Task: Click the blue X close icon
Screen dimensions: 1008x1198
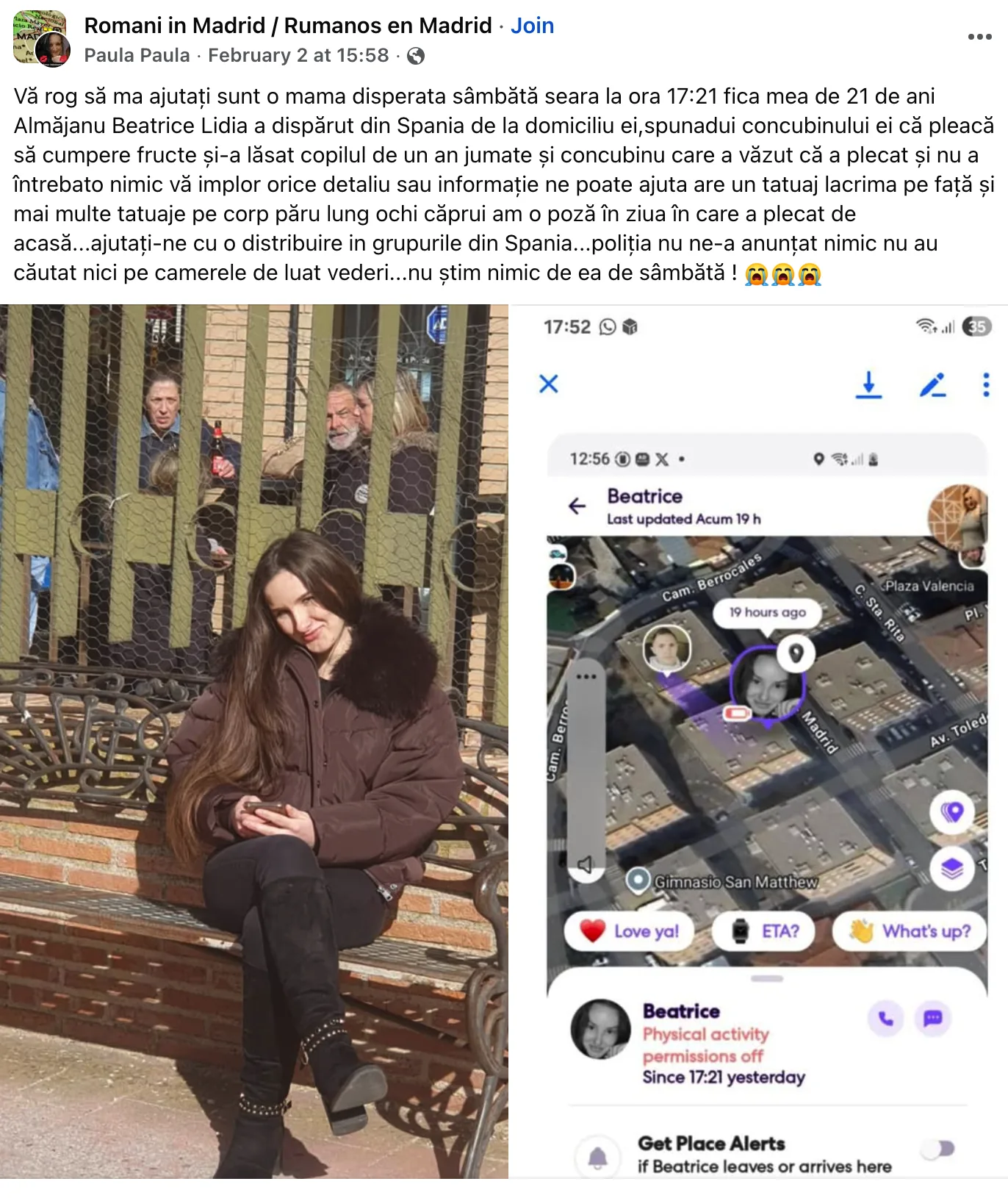Action: coord(549,384)
